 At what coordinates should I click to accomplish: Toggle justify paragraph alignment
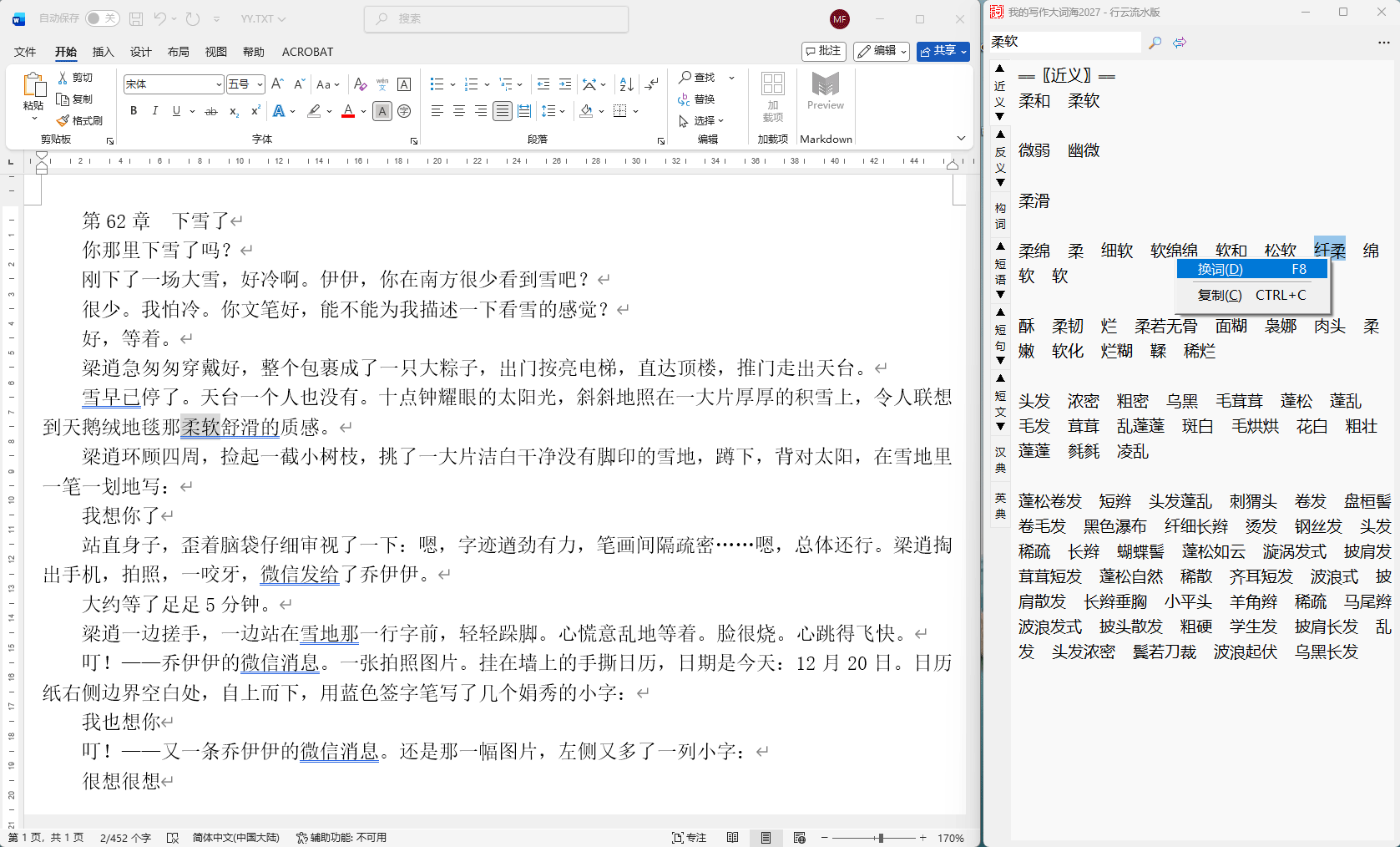(x=502, y=111)
